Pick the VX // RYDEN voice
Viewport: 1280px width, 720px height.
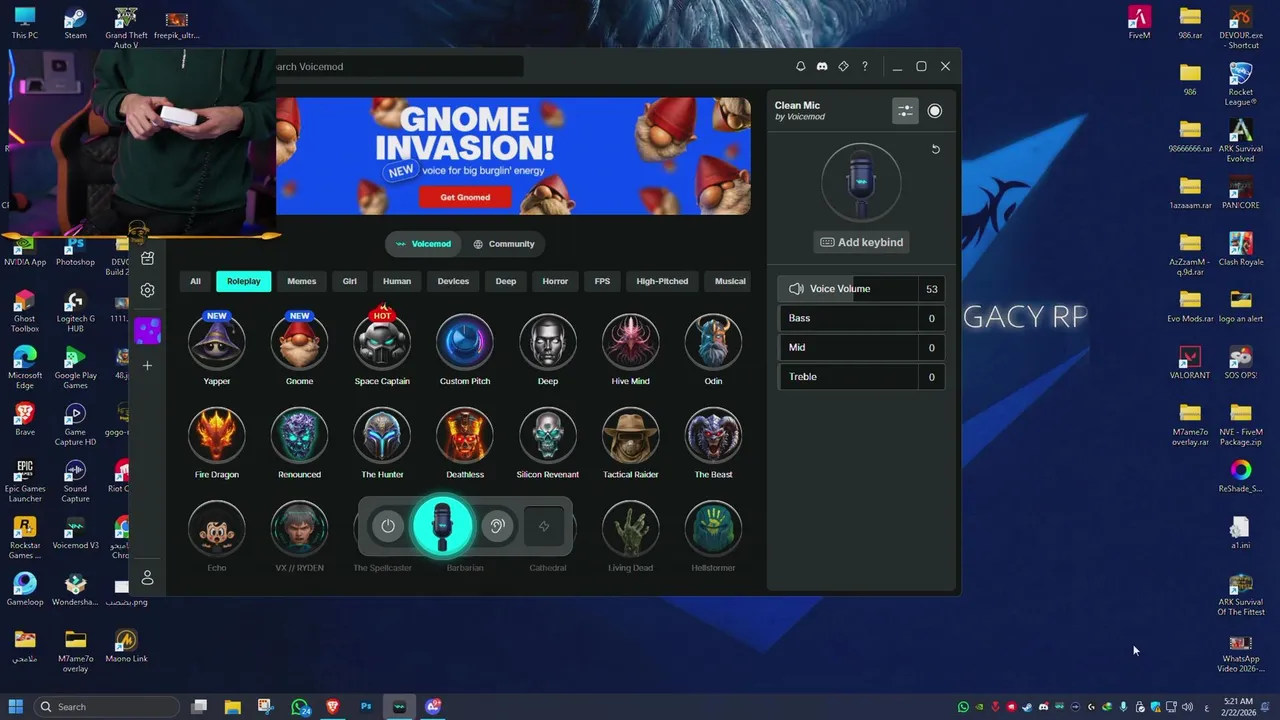click(x=299, y=528)
